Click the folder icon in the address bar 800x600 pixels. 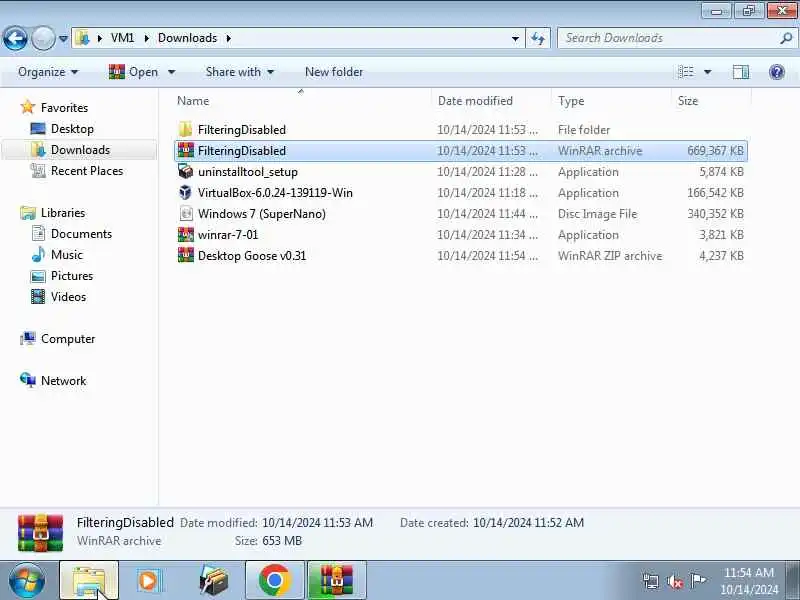point(82,38)
